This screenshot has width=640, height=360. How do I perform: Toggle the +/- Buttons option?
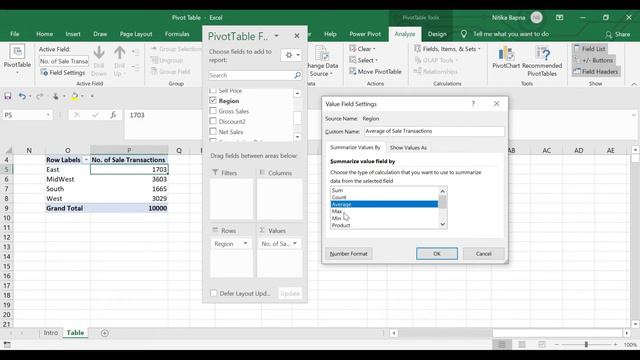pyautogui.click(x=593, y=60)
